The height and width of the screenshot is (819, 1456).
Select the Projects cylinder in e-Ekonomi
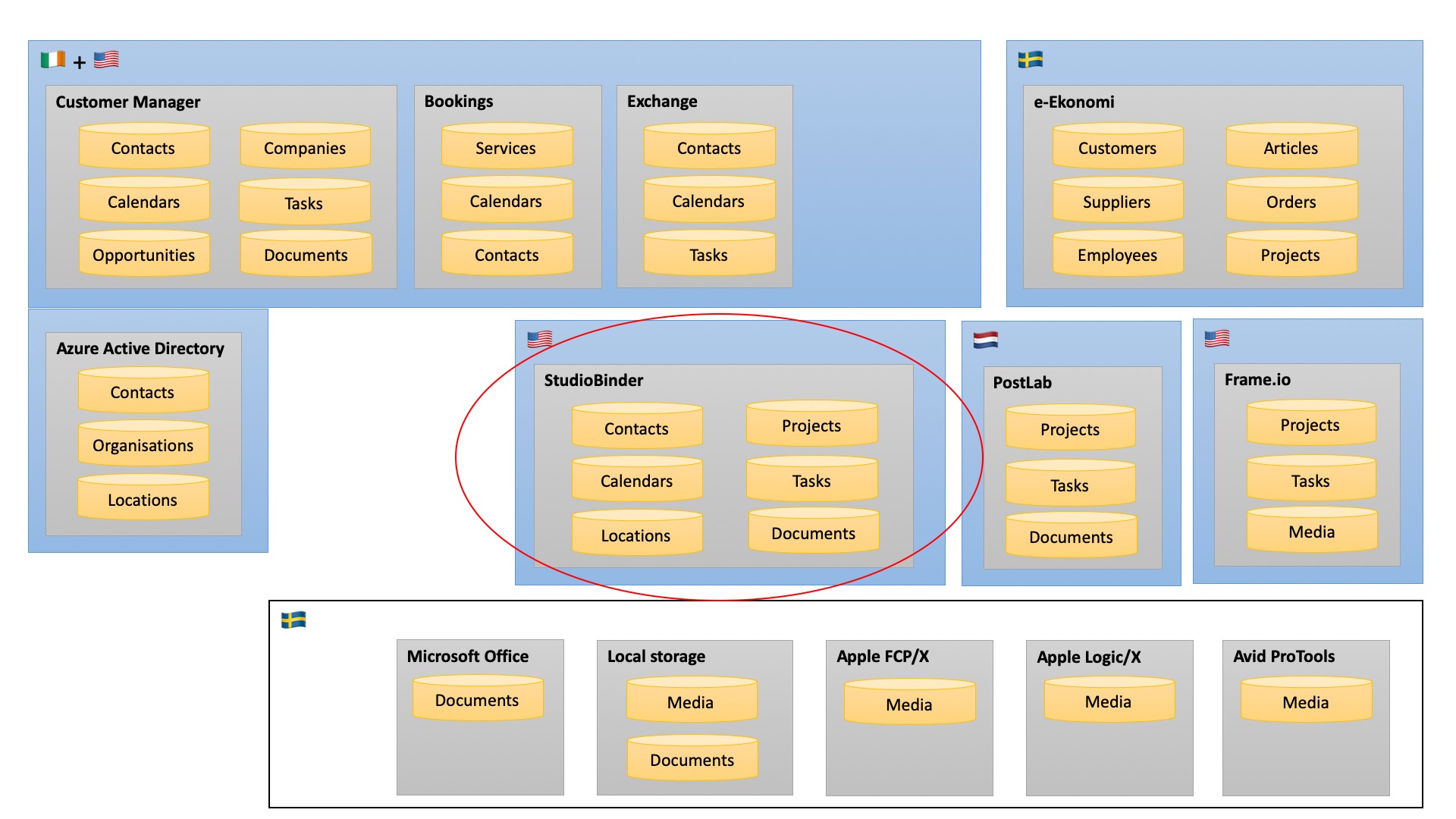(1291, 253)
